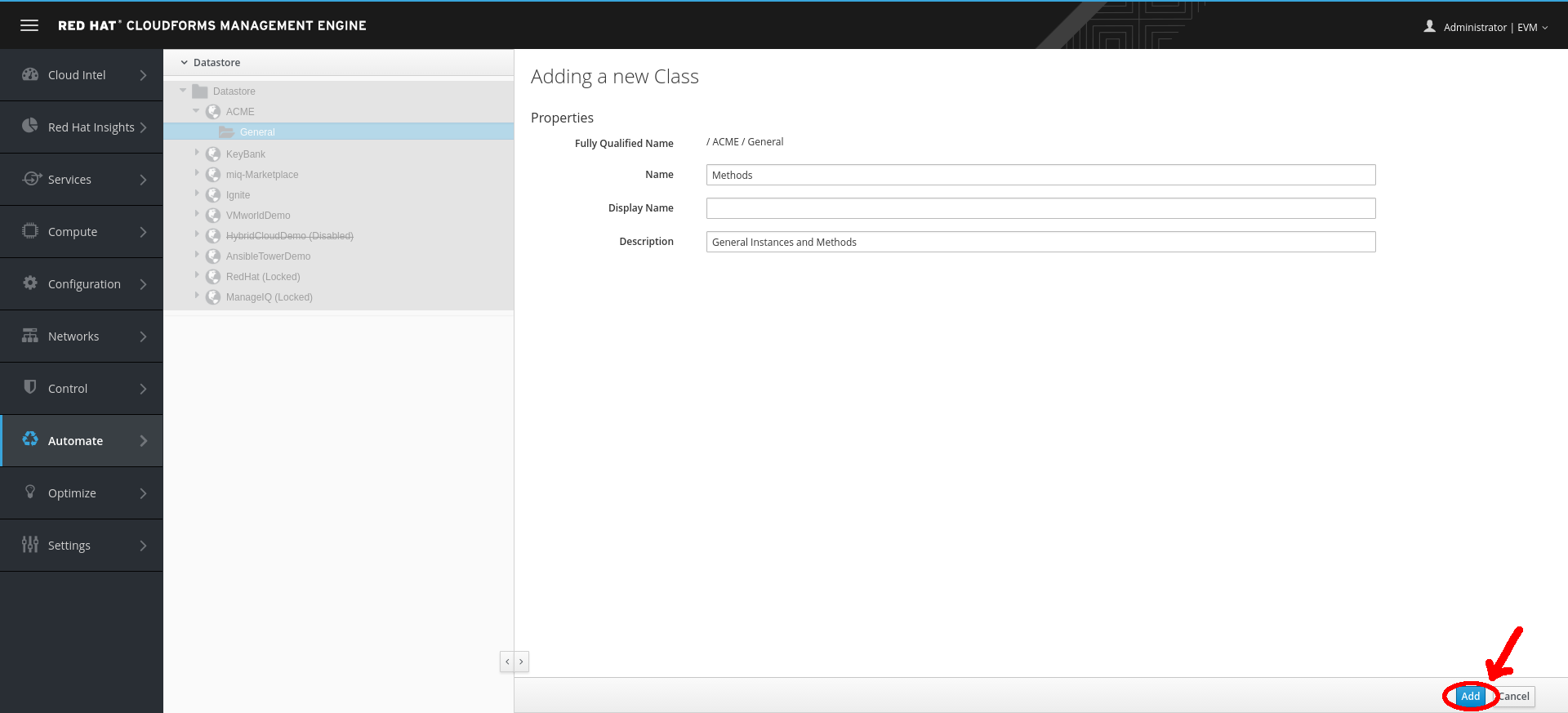Collapse the ACME domain tree node
Viewport: 1568px width, 713px height.
[x=196, y=111]
